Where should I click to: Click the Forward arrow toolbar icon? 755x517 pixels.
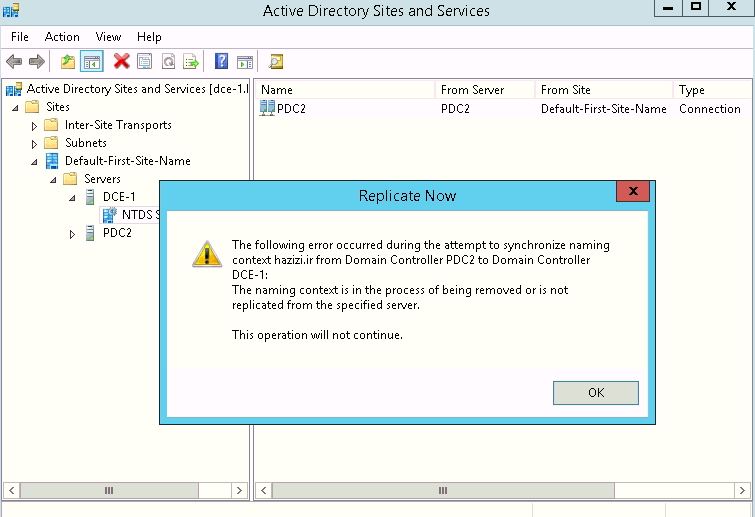tap(37, 62)
